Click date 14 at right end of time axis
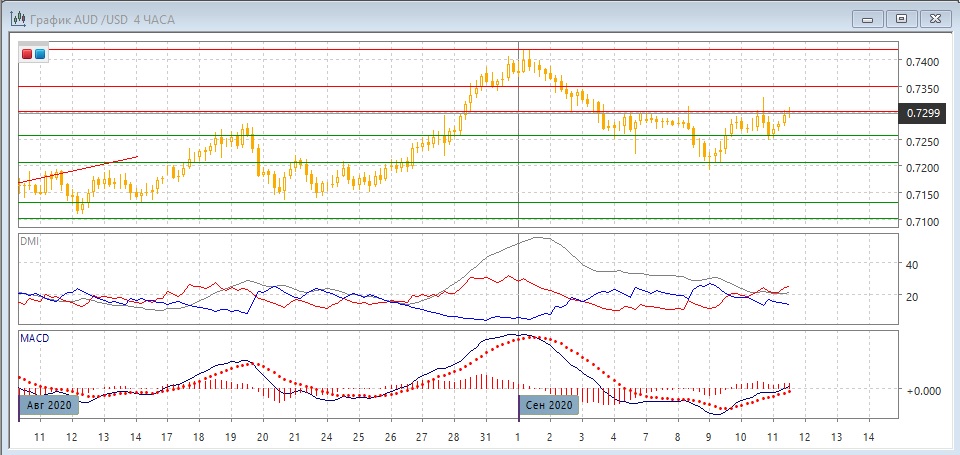 [868, 437]
